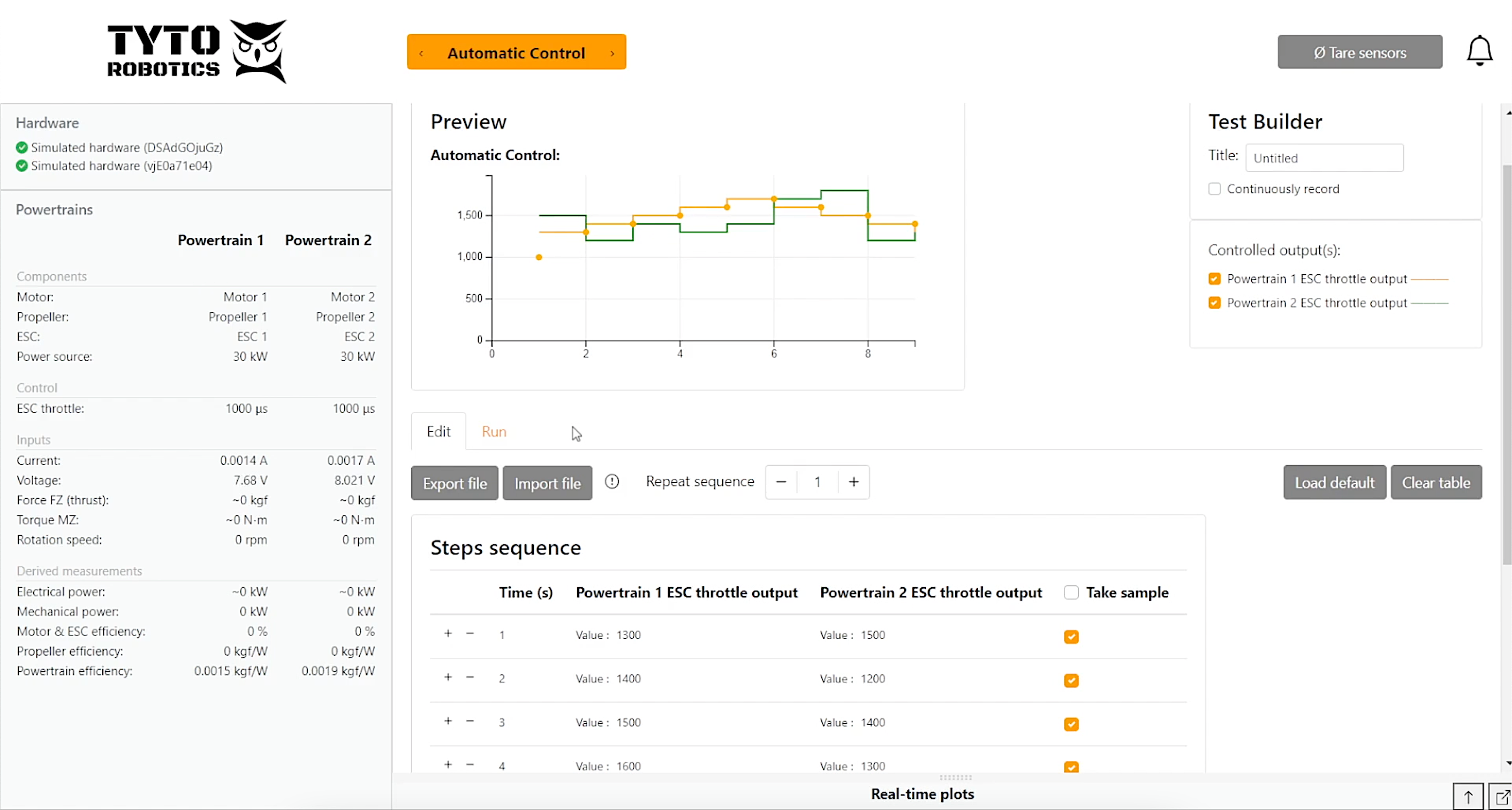Click plus to increase Repeat sequence count
The width and height of the screenshot is (1512, 810).
(x=853, y=482)
